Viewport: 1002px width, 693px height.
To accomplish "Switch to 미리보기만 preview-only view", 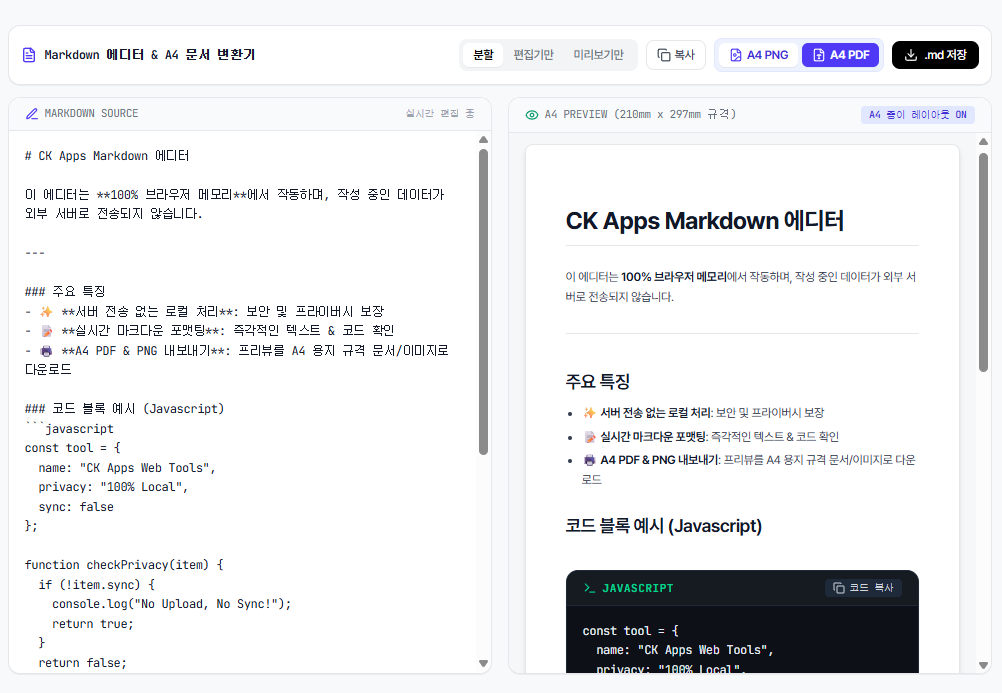I will pos(598,55).
